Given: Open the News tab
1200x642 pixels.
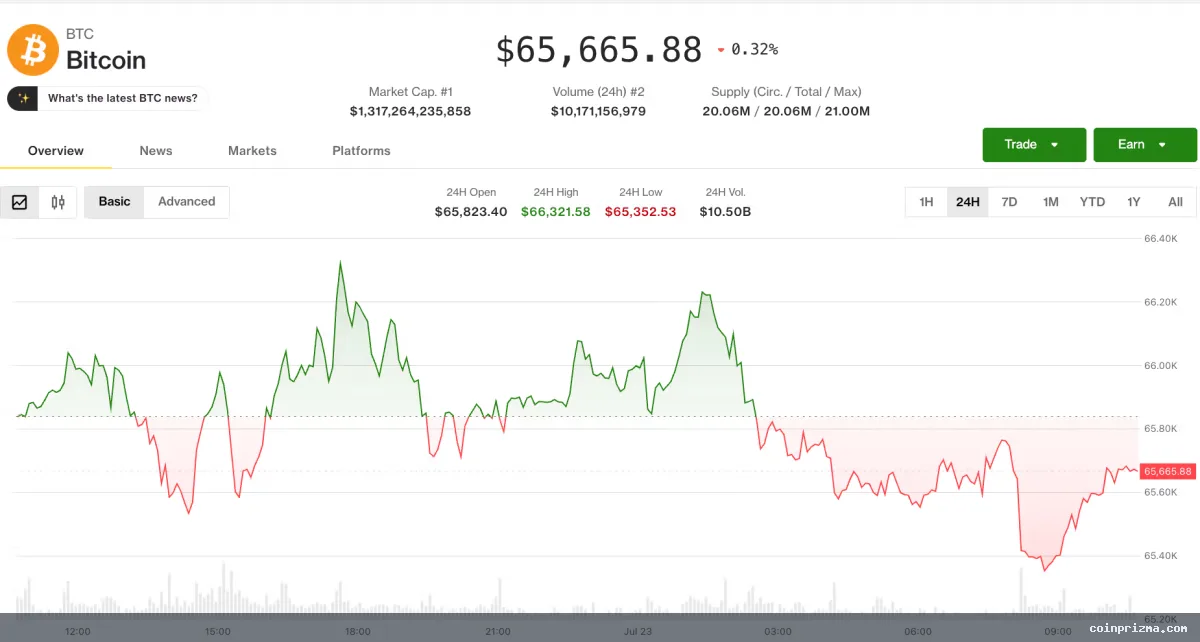Looking at the screenshot, I should pos(156,151).
